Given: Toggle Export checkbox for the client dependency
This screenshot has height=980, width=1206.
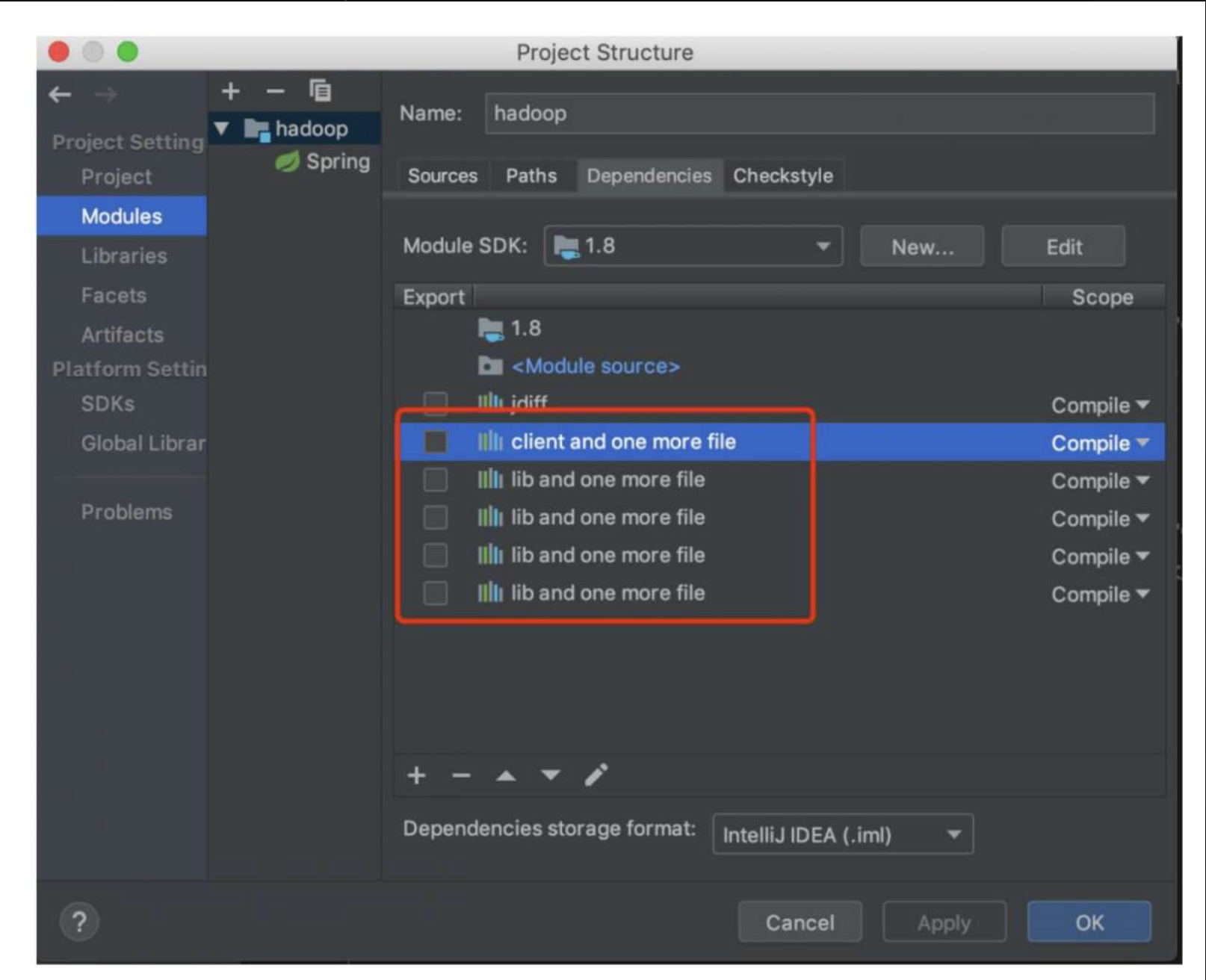Looking at the screenshot, I should [436, 442].
